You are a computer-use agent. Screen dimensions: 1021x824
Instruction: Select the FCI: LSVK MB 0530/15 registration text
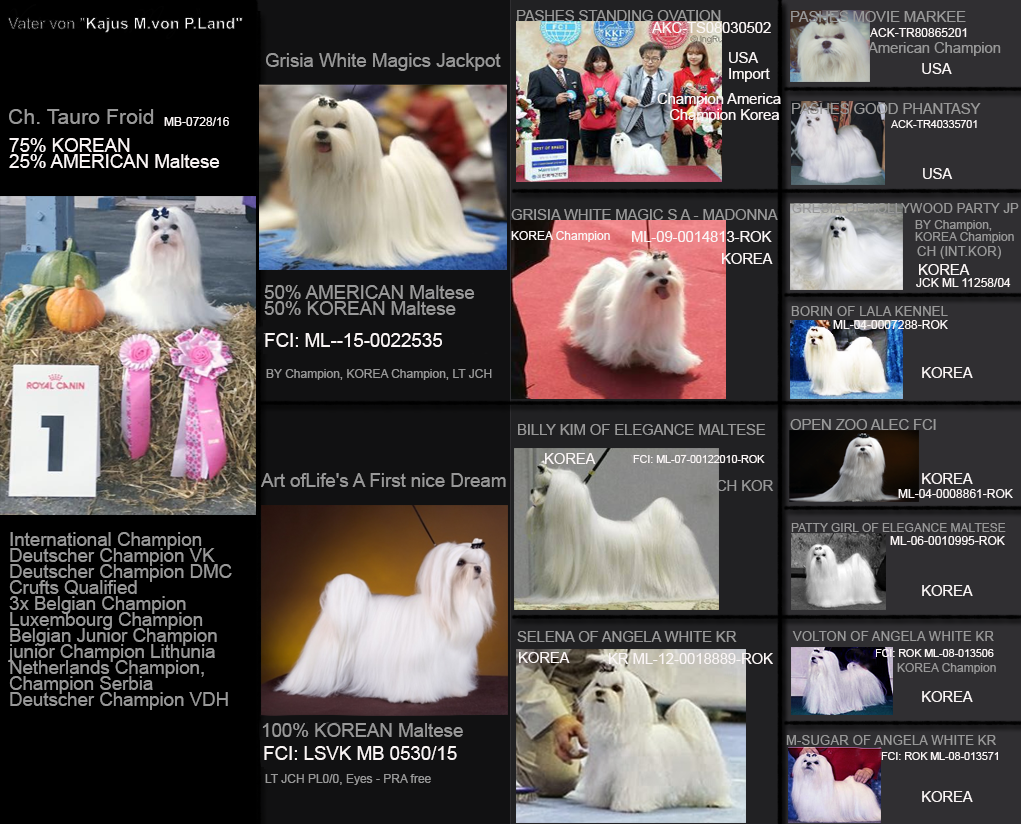click(360, 753)
